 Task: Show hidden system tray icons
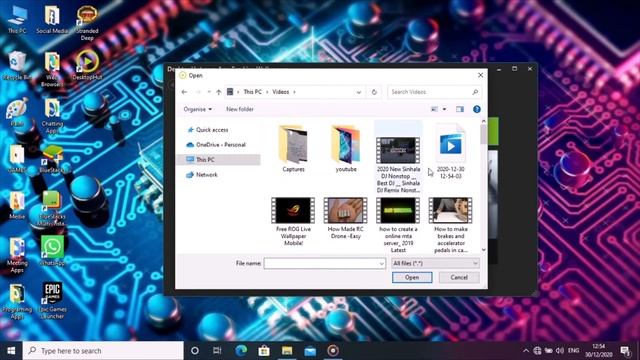[526, 351]
